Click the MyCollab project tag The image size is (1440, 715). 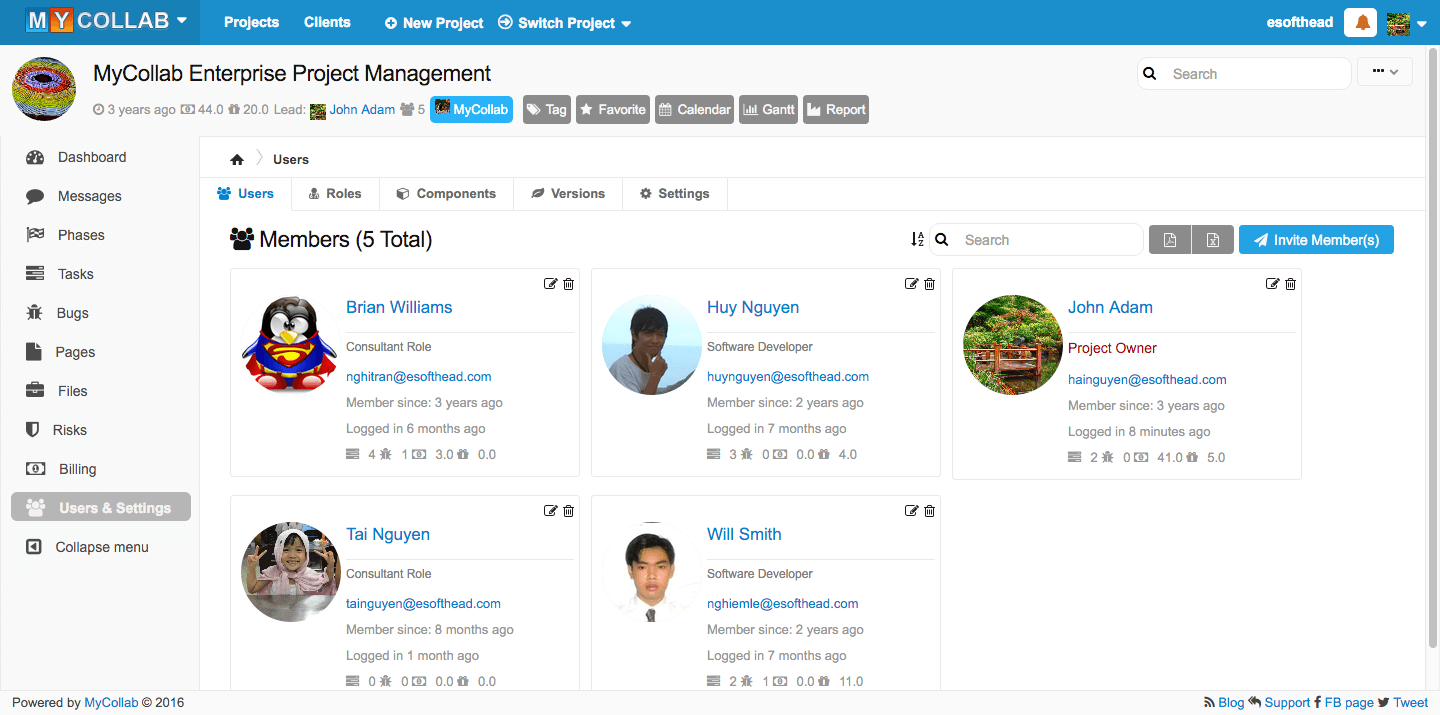click(x=471, y=110)
